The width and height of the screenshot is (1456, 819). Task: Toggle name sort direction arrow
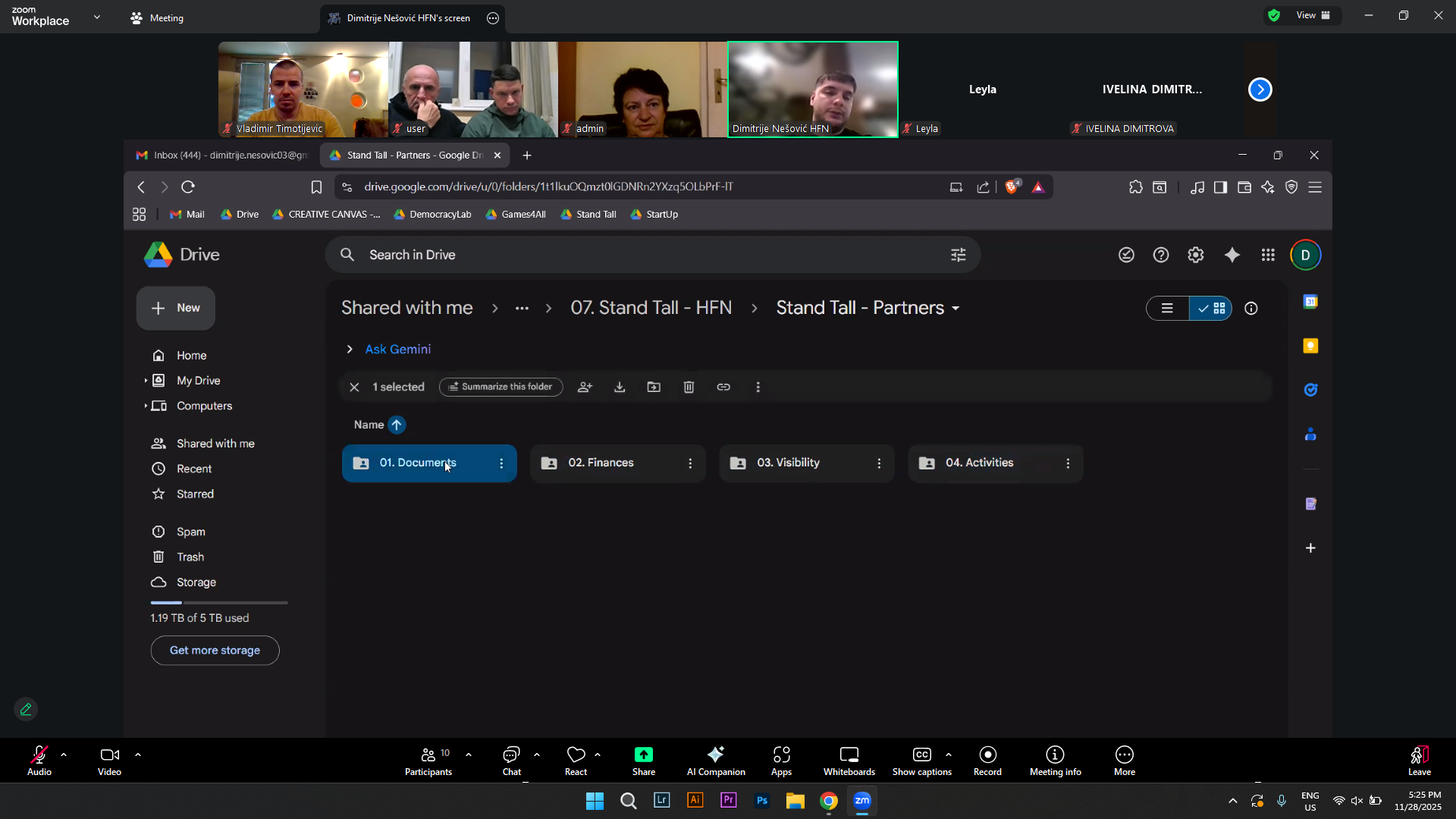coord(397,425)
